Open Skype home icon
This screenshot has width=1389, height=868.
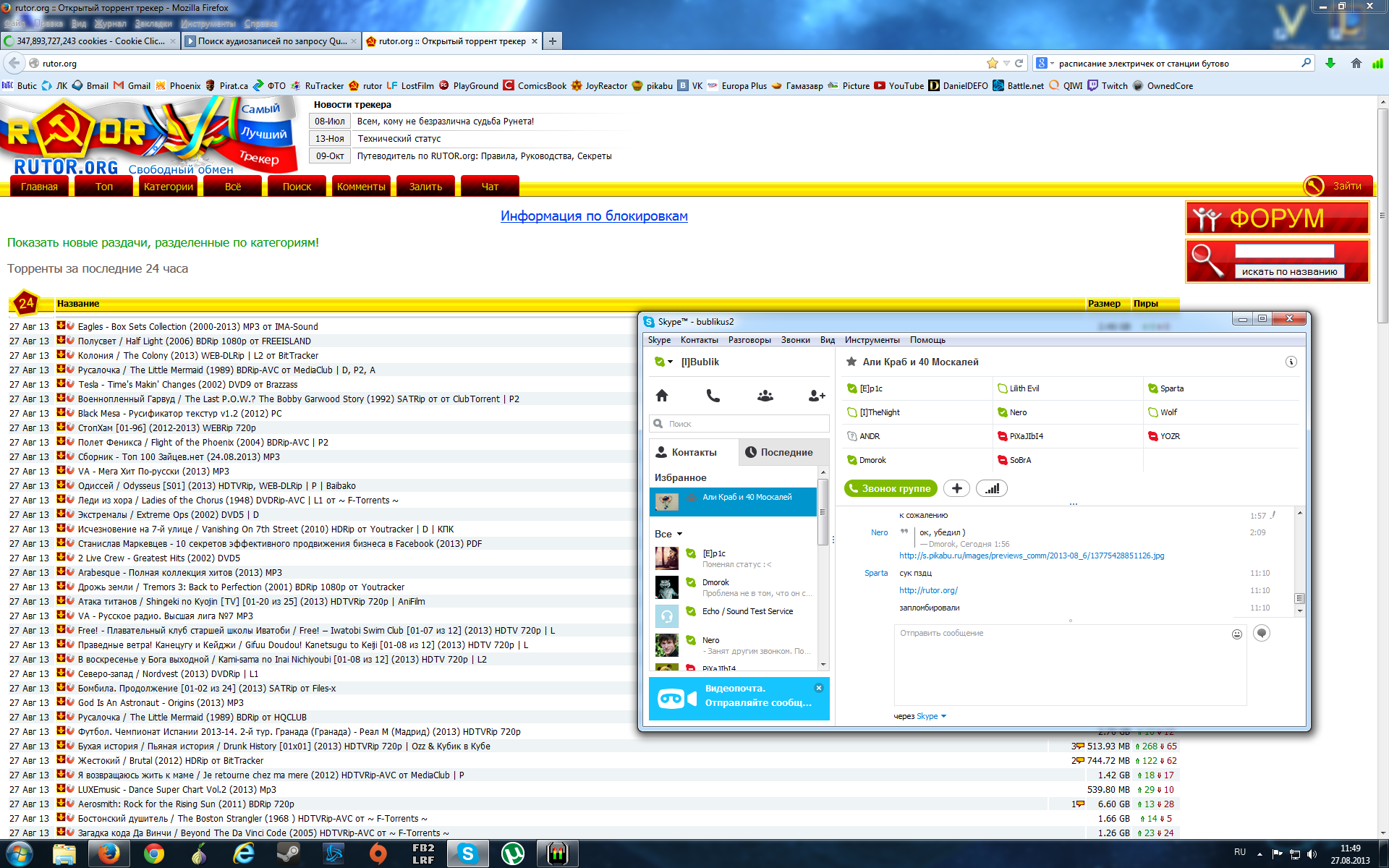pos(661,396)
